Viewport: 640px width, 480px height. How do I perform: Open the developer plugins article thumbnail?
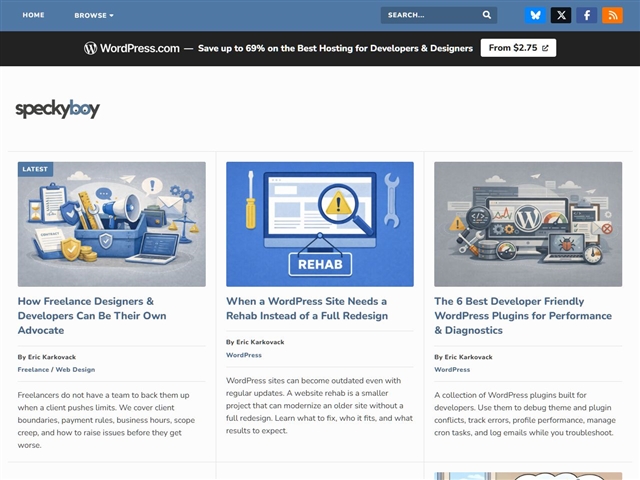point(527,224)
